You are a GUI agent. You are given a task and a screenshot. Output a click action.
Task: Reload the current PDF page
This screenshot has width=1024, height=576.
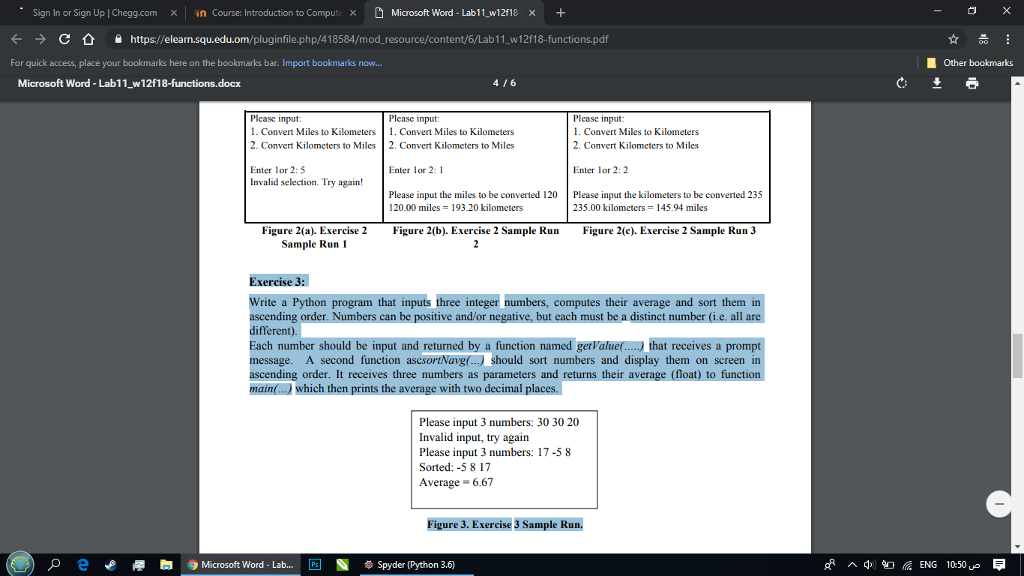[64, 39]
